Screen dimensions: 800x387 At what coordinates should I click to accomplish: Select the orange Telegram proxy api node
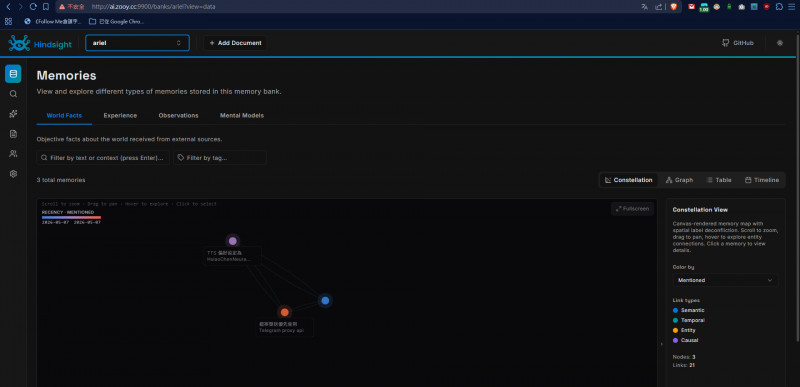pyautogui.click(x=285, y=312)
